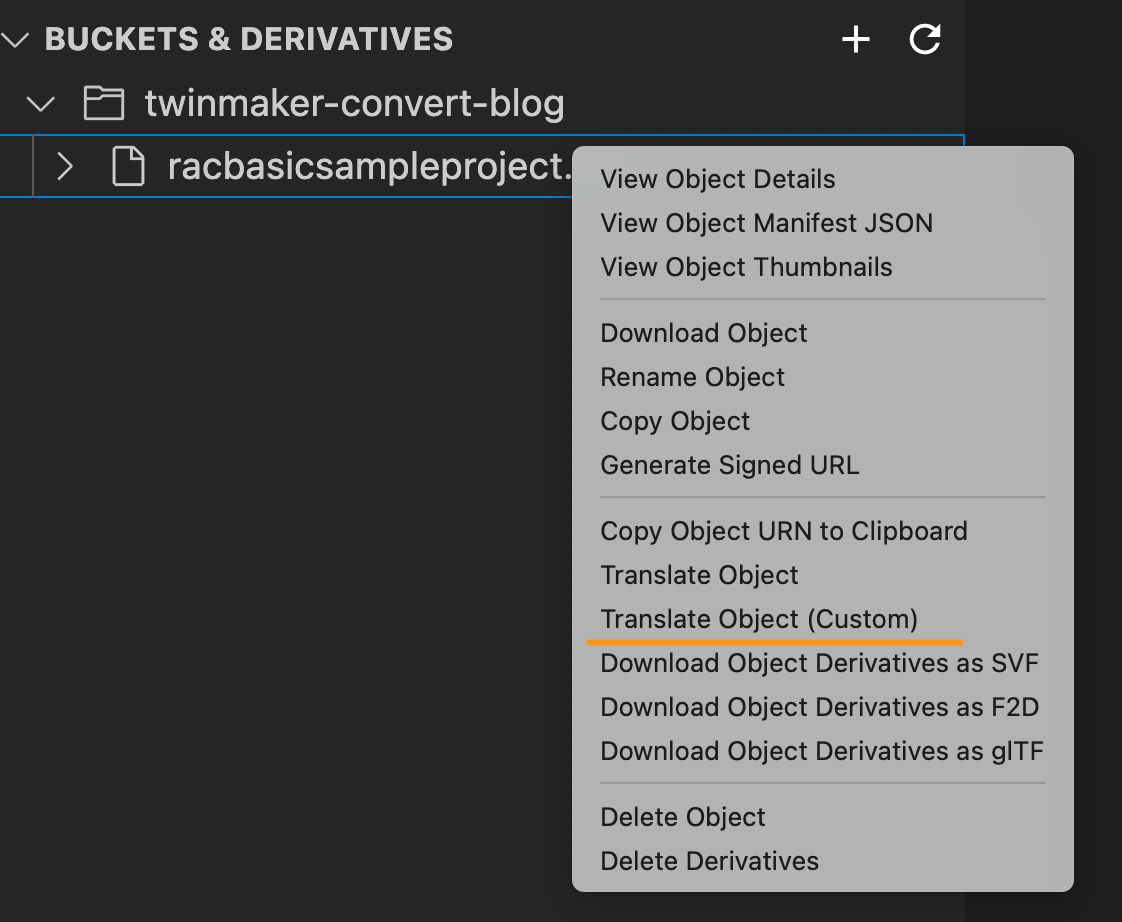Select Generate Signed URL
The width and height of the screenshot is (1122, 922).
[730, 465]
